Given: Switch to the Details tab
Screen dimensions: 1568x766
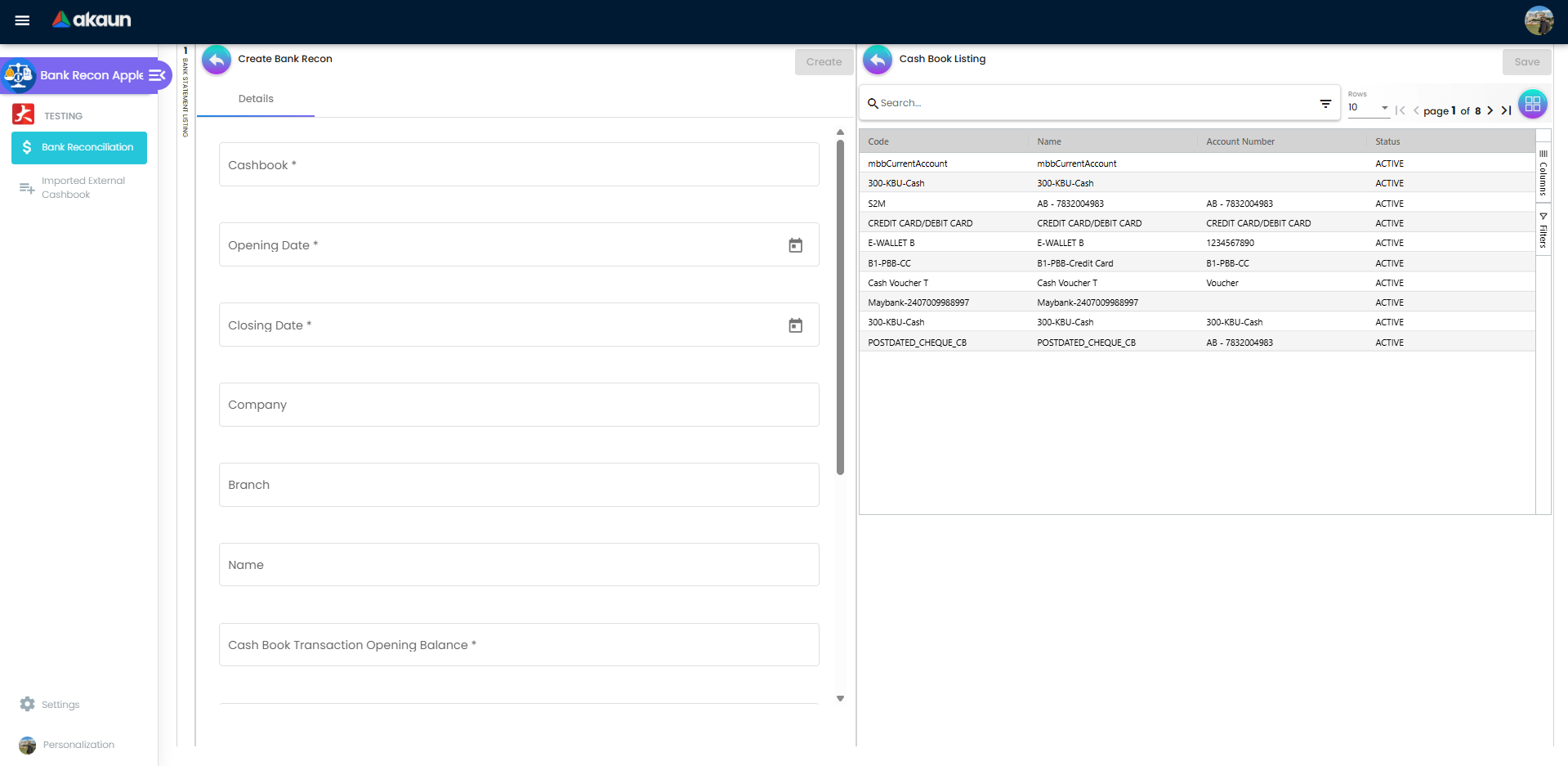Looking at the screenshot, I should click(256, 98).
